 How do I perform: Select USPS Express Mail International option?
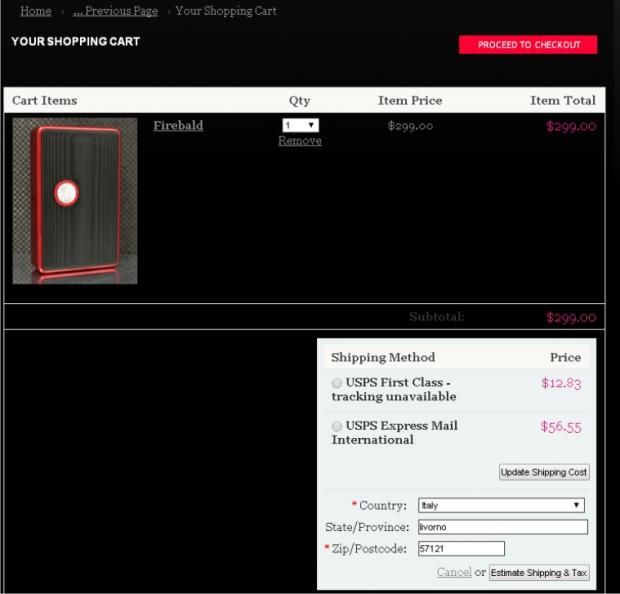(x=336, y=426)
